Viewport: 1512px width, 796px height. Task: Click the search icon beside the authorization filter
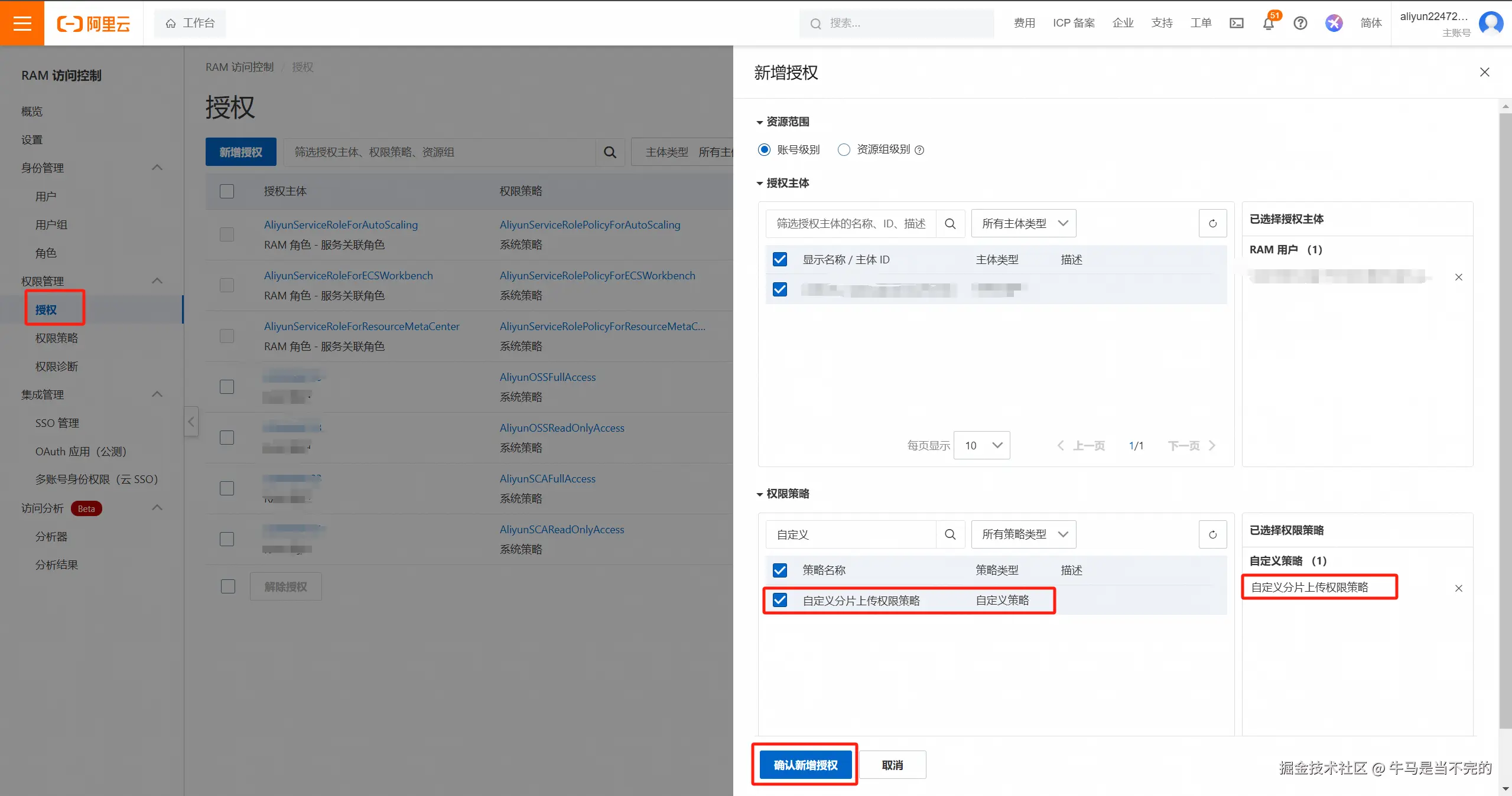610,152
